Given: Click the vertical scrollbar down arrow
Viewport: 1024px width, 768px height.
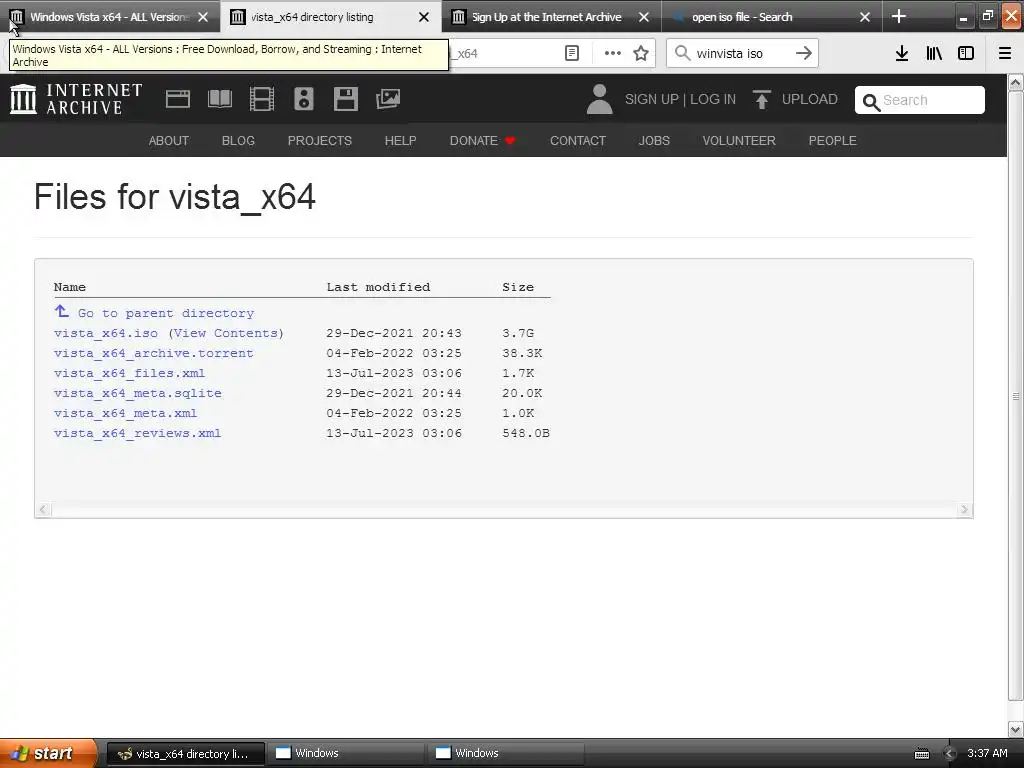Looking at the screenshot, I should (1016, 729).
